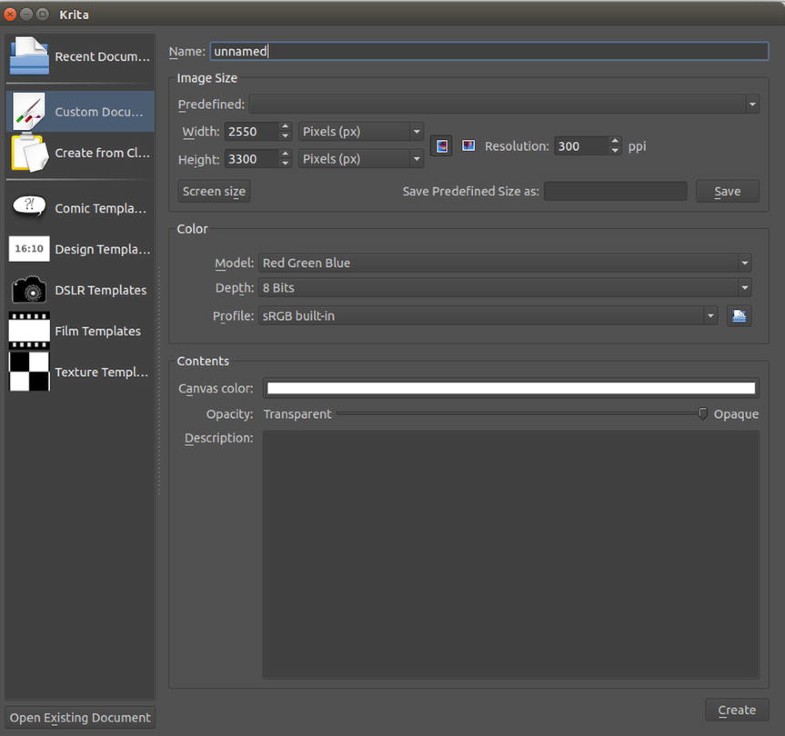Switch to portrait orientation

tap(441, 146)
